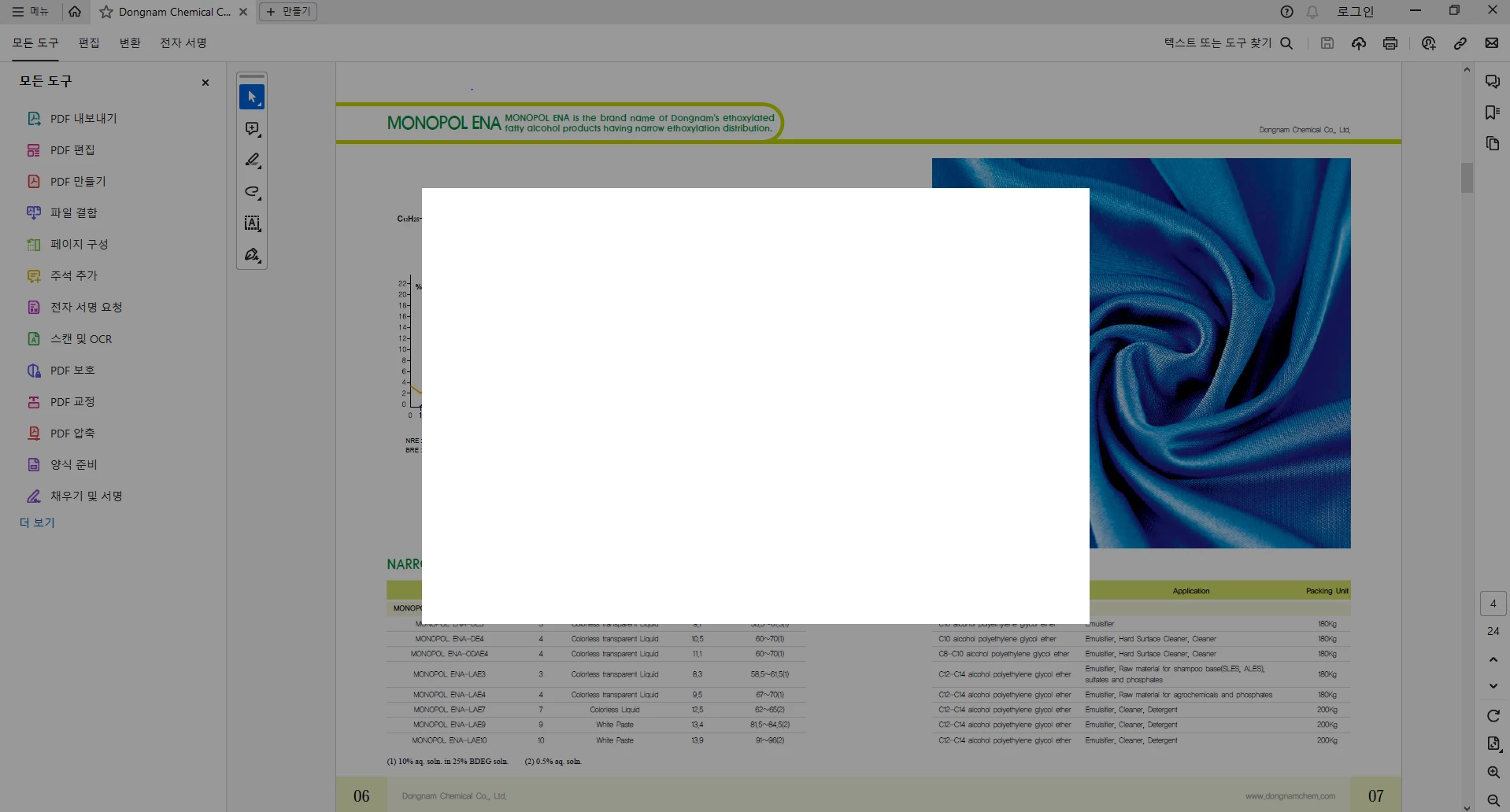1510x812 pixels.
Task: Close the Dongnam Chemical document tab
Action: coord(243,12)
